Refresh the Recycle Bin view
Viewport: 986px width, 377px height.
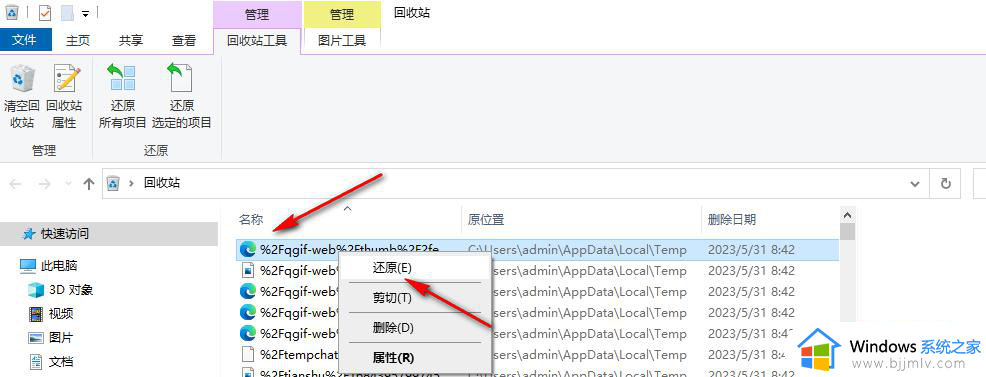(945, 183)
